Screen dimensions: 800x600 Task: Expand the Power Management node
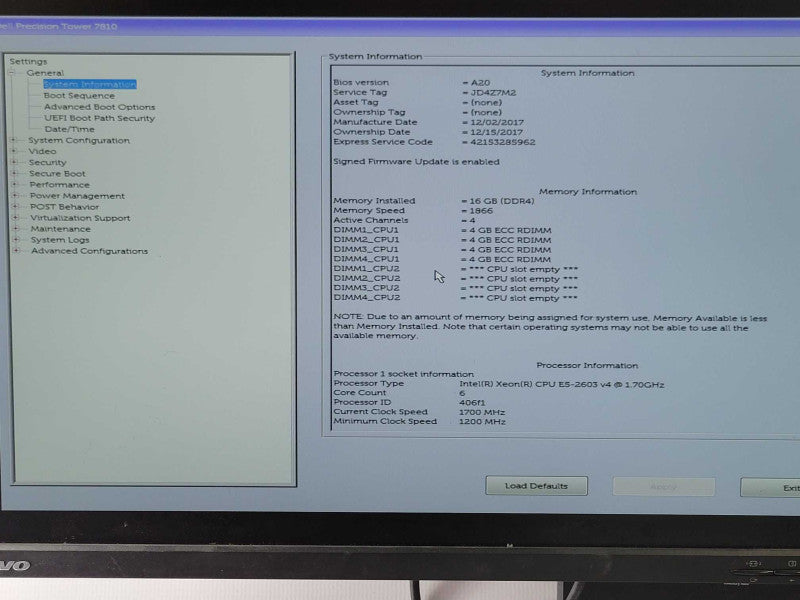tap(15, 195)
